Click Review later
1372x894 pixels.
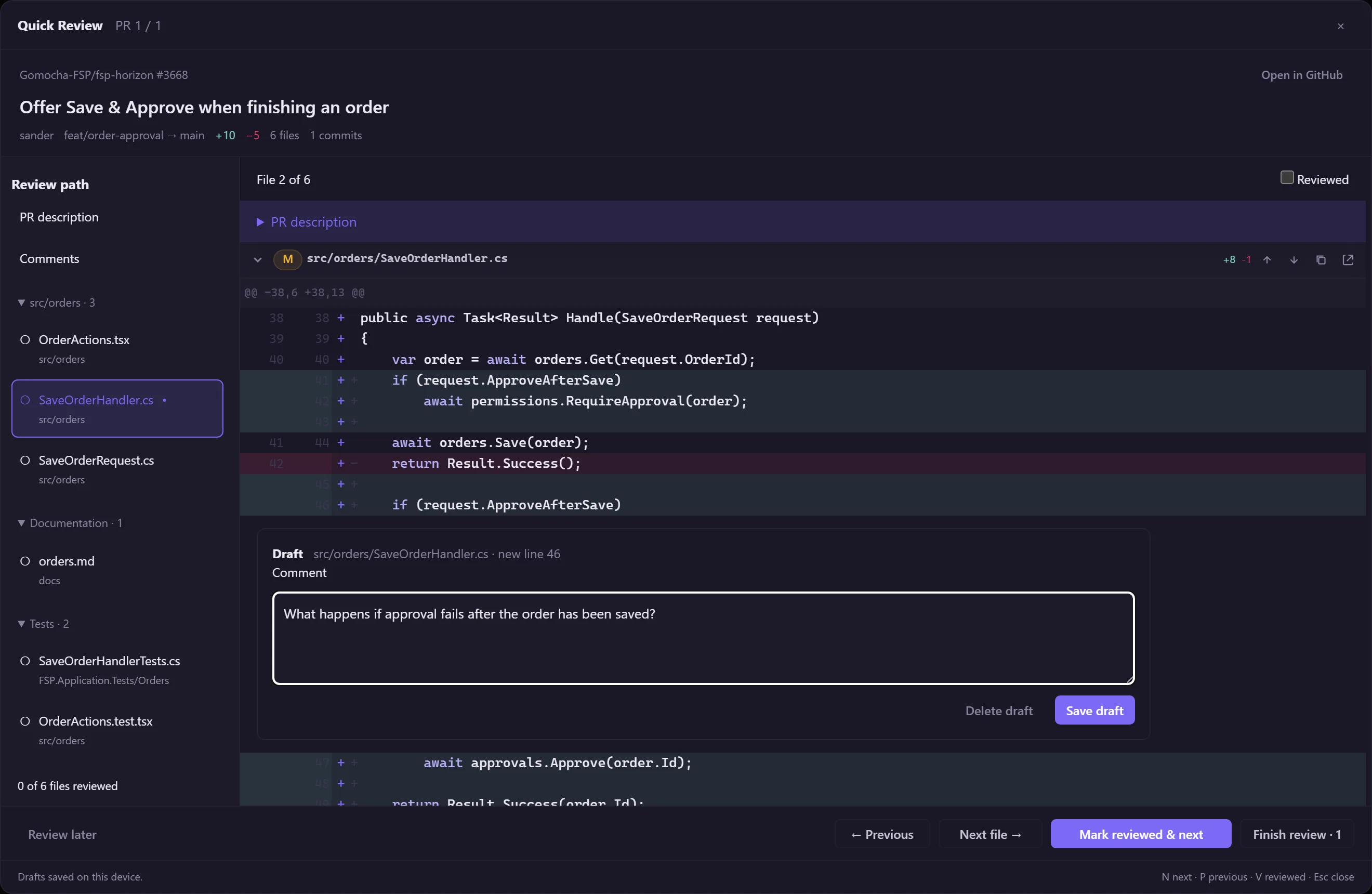pyautogui.click(x=62, y=834)
